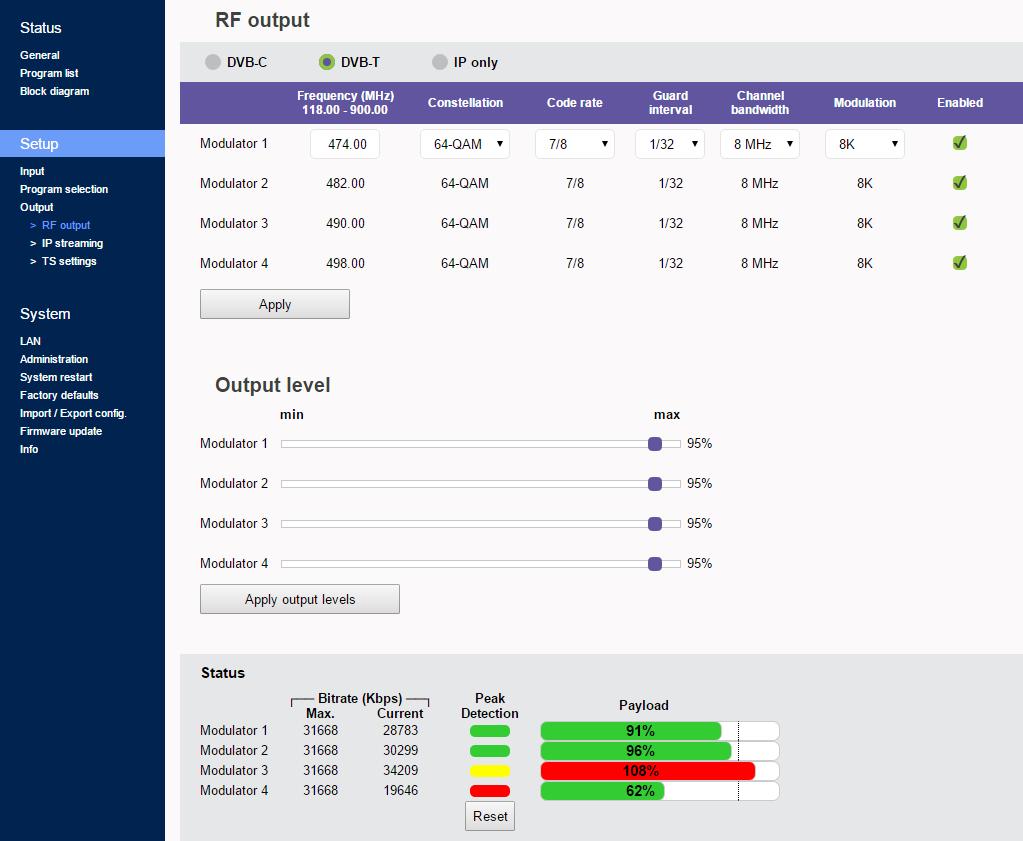Open TS settings submenu item
The image size is (1023, 841).
pyautogui.click(x=69, y=261)
